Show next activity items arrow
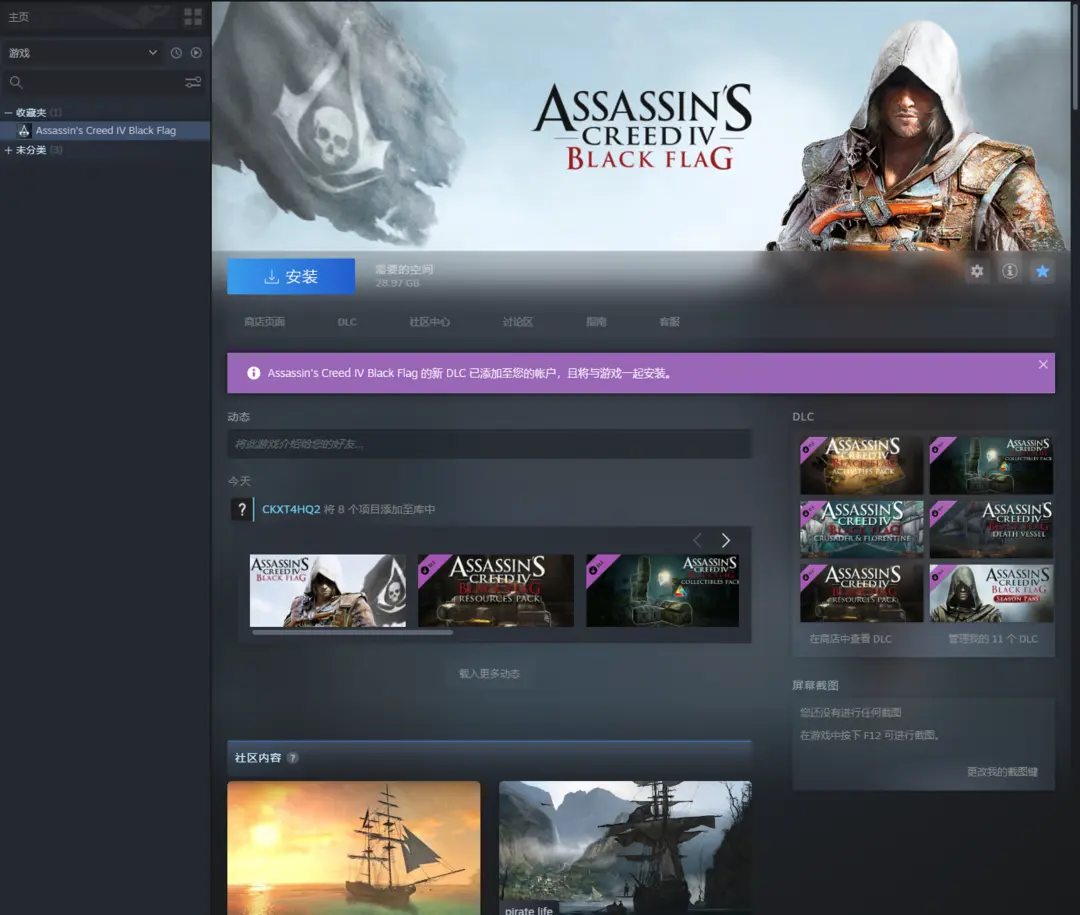Image resolution: width=1080 pixels, height=915 pixels. (x=725, y=540)
